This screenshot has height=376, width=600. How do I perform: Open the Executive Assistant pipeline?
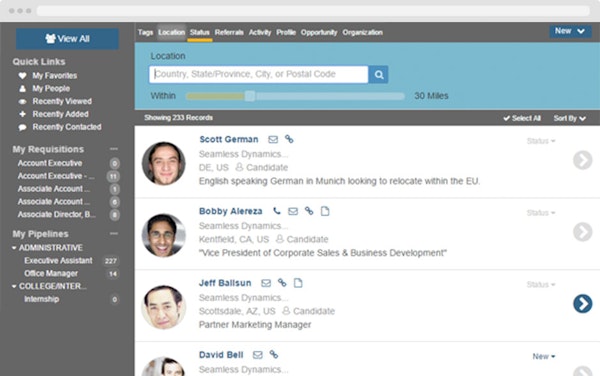pyautogui.click(x=58, y=260)
